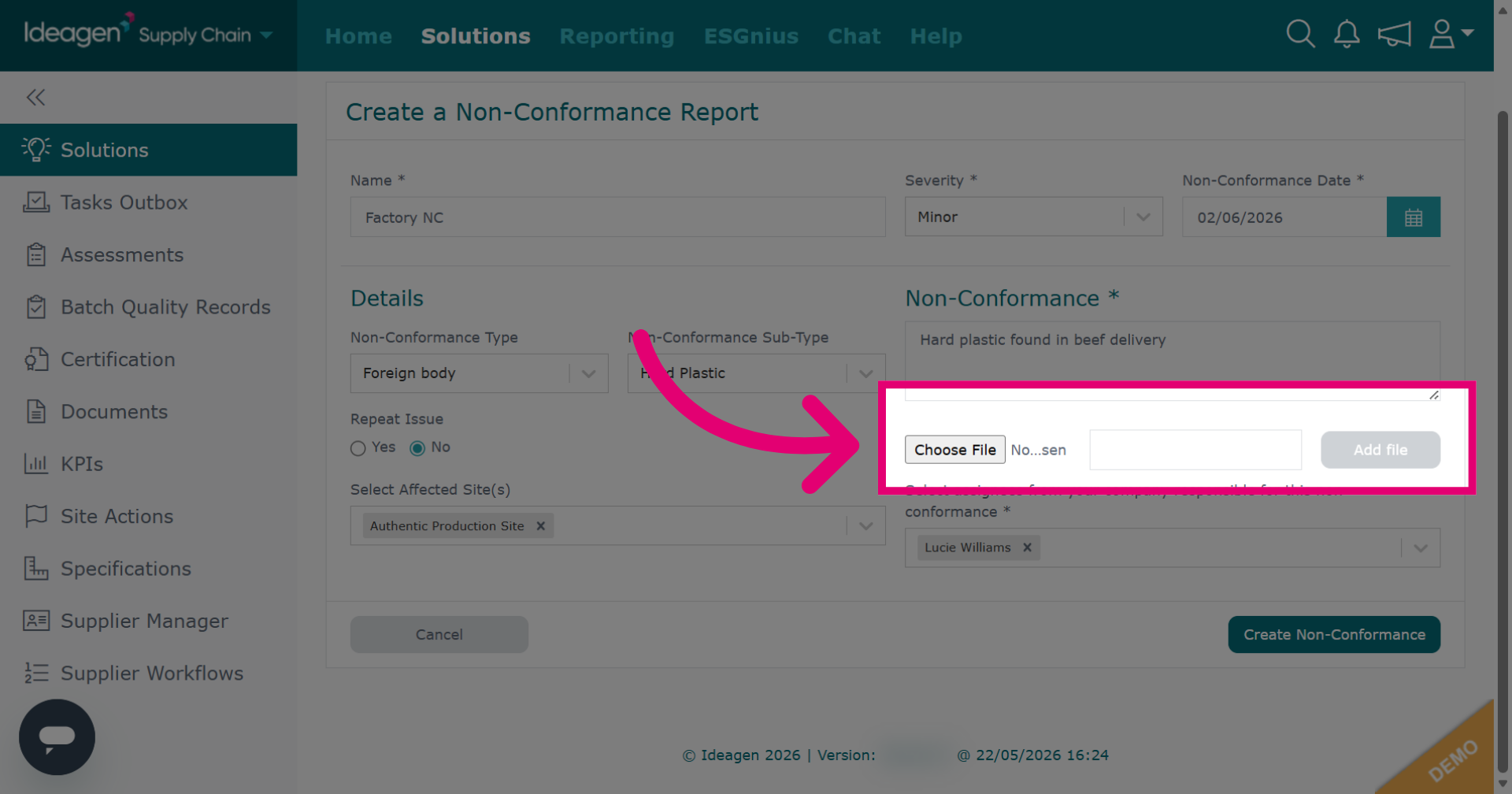
Task: Open Tasks Outbox sidebar link
Action: point(124,202)
